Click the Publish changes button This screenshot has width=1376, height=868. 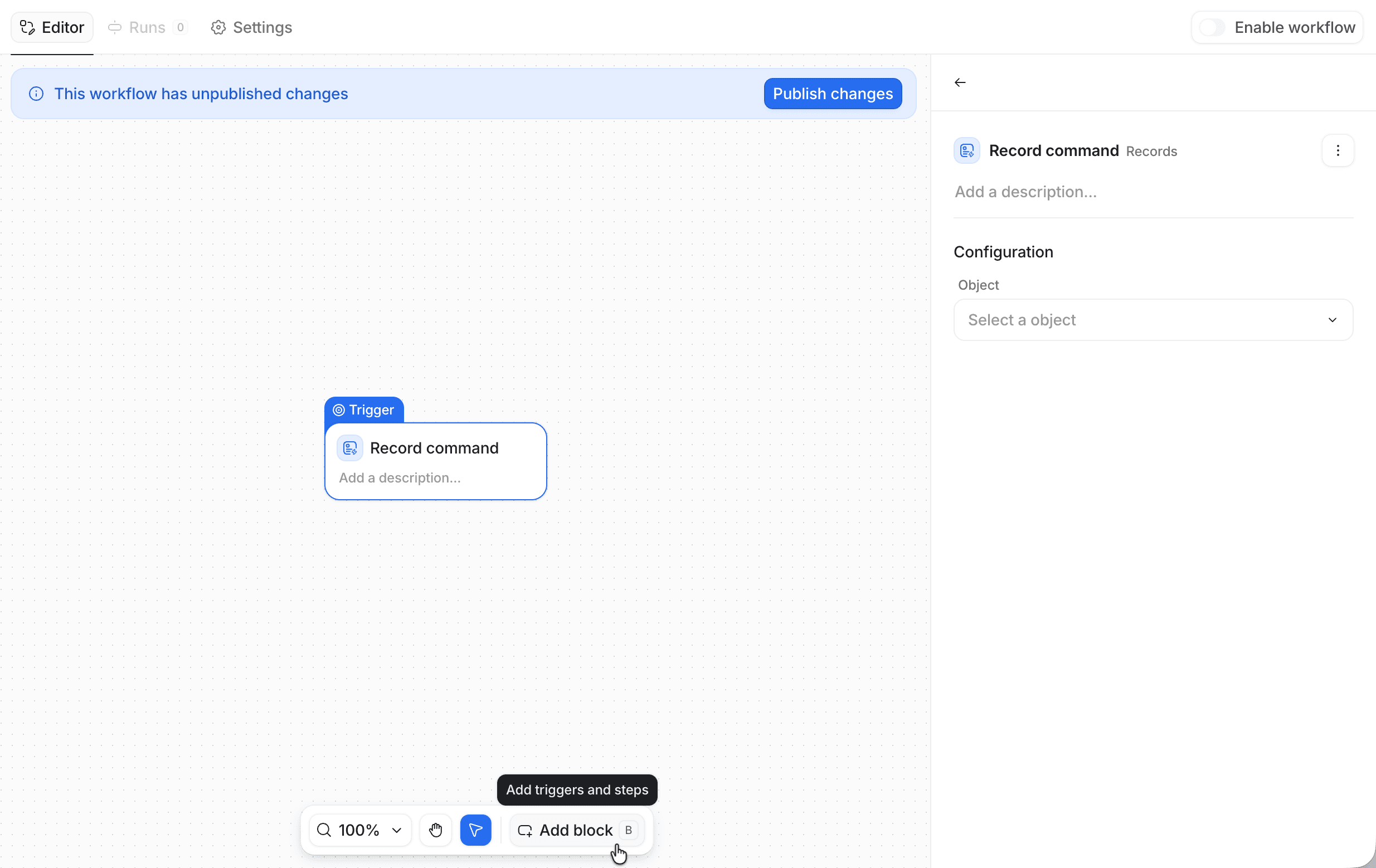pyautogui.click(x=833, y=94)
